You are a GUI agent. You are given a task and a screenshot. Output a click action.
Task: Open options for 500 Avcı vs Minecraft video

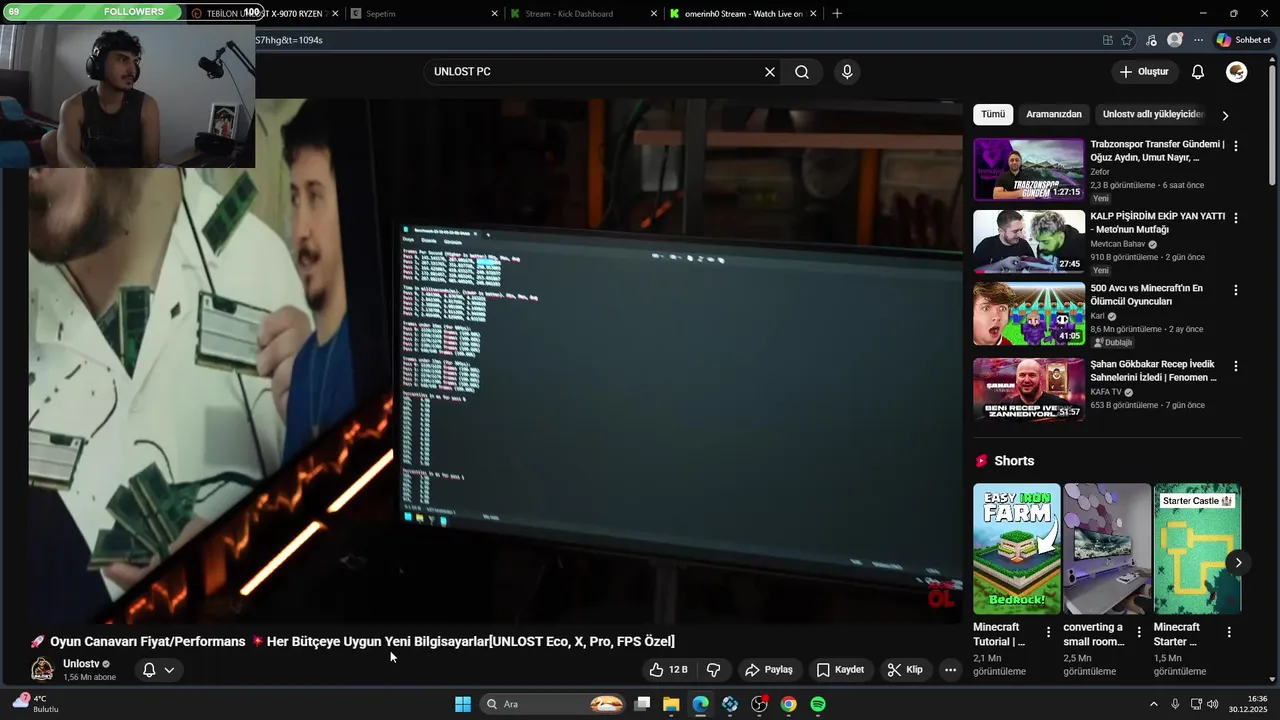point(1236,290)
